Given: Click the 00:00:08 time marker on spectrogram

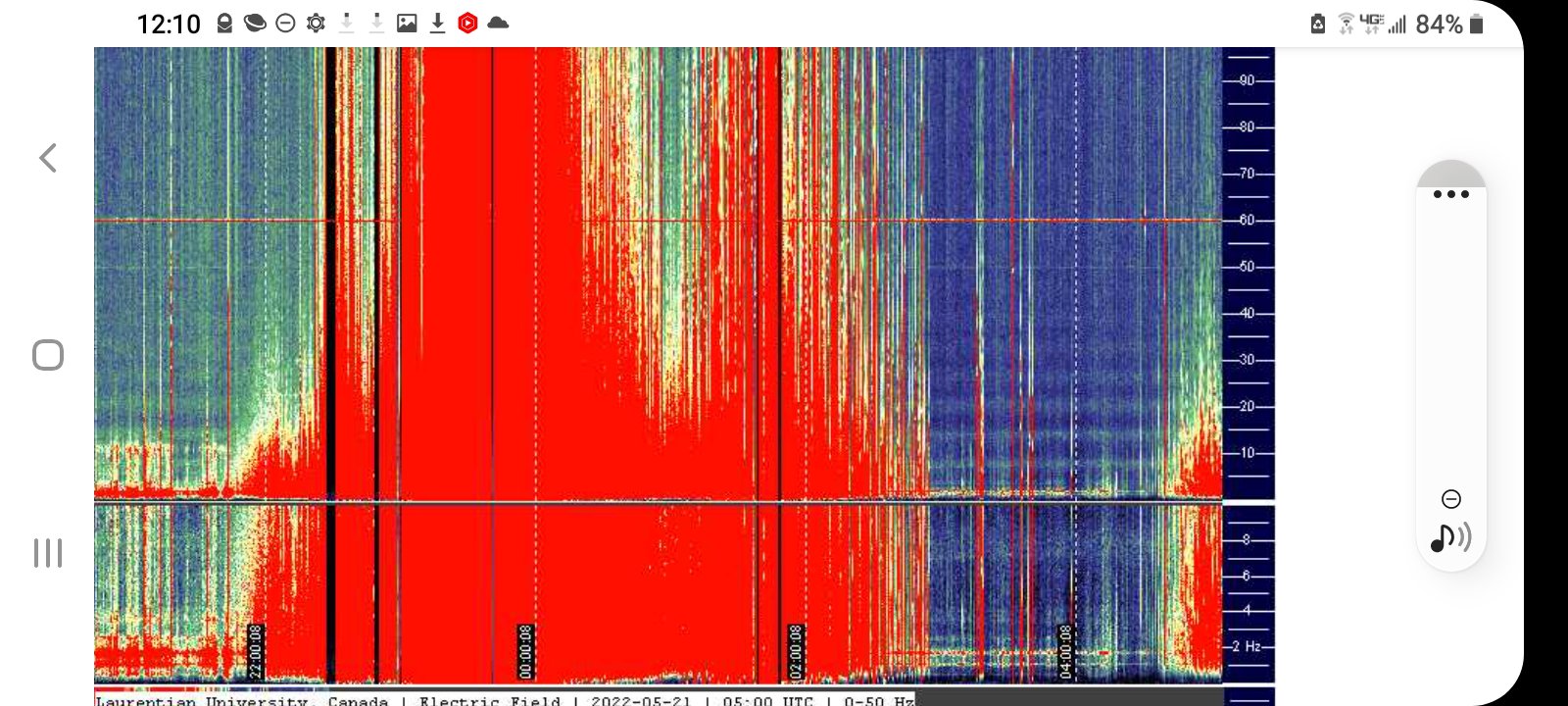Looking at the screenshot, I should [x=525, y=651].
